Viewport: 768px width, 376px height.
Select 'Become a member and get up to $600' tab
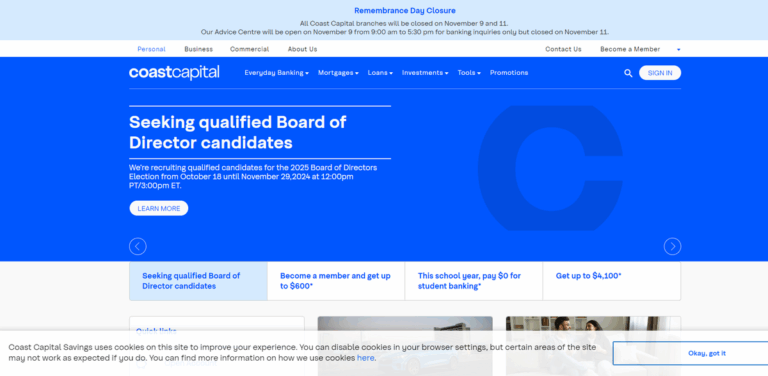(x=336, y=281)
